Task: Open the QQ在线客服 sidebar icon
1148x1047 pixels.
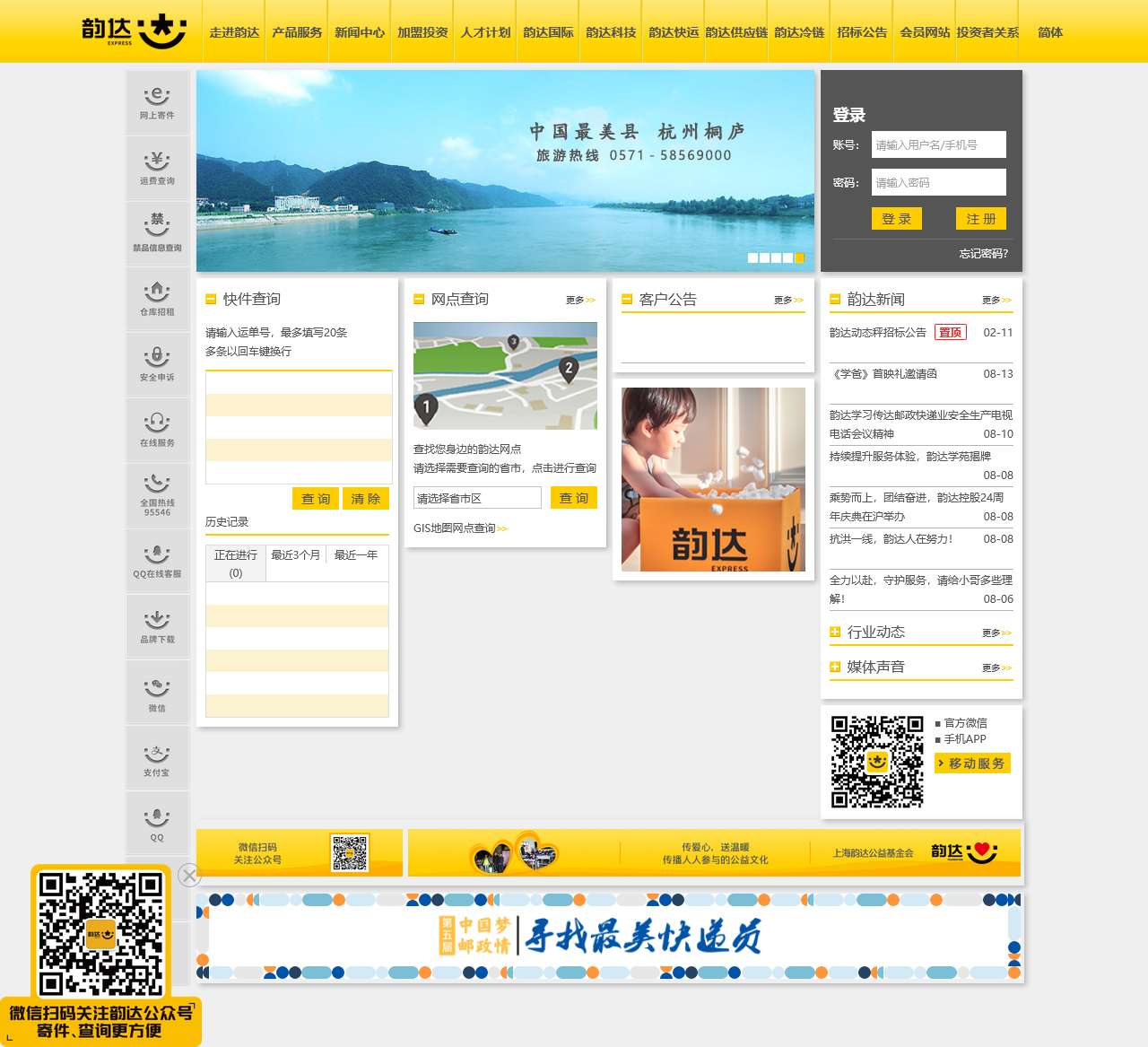Action: click(x=157, y=561)
